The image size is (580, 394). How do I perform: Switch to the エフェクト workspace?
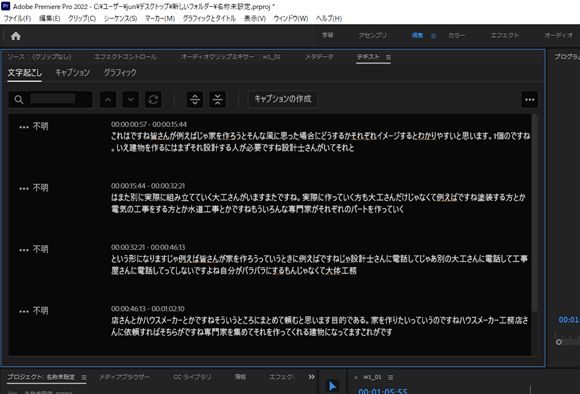pyautogui.click(x=505, y=36)
